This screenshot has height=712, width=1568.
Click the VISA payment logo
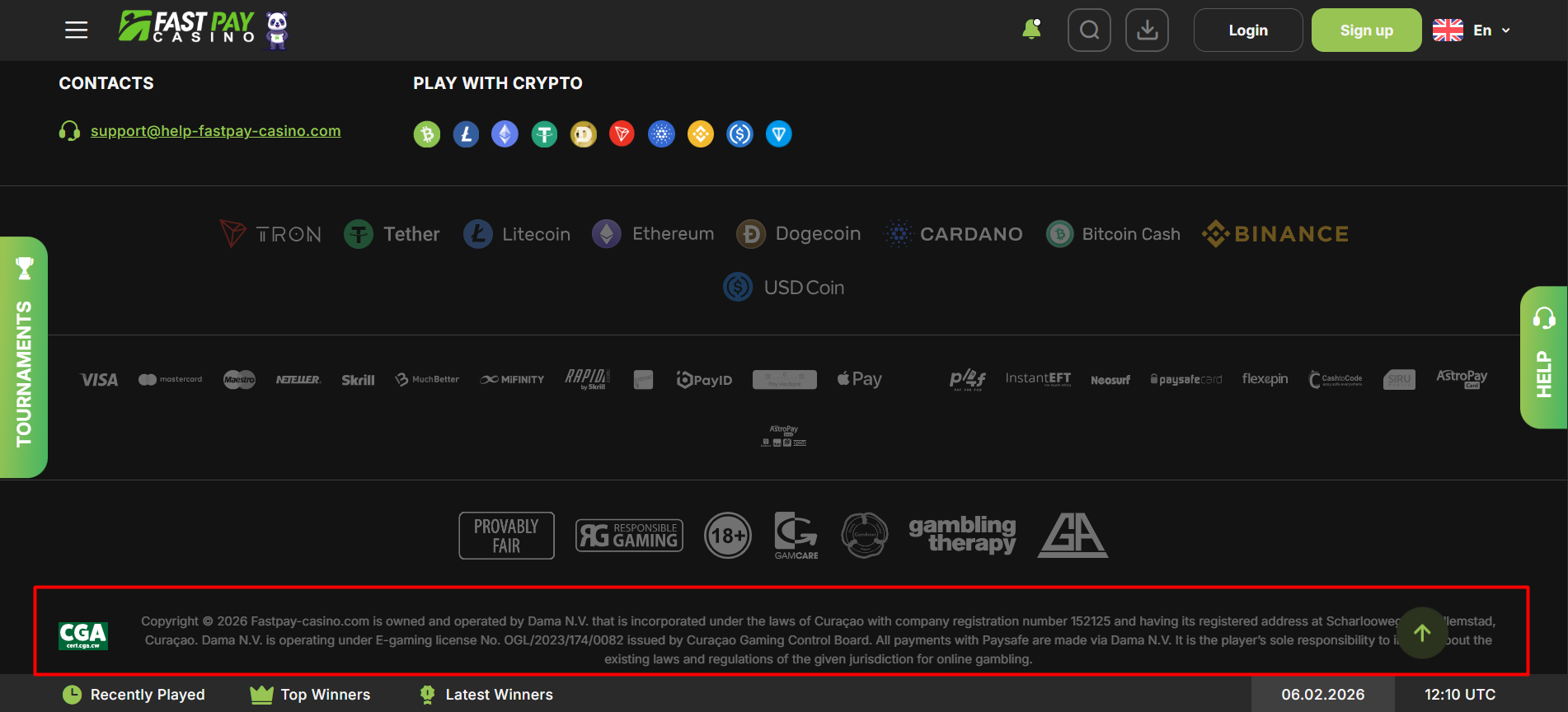tap(99, 380)
